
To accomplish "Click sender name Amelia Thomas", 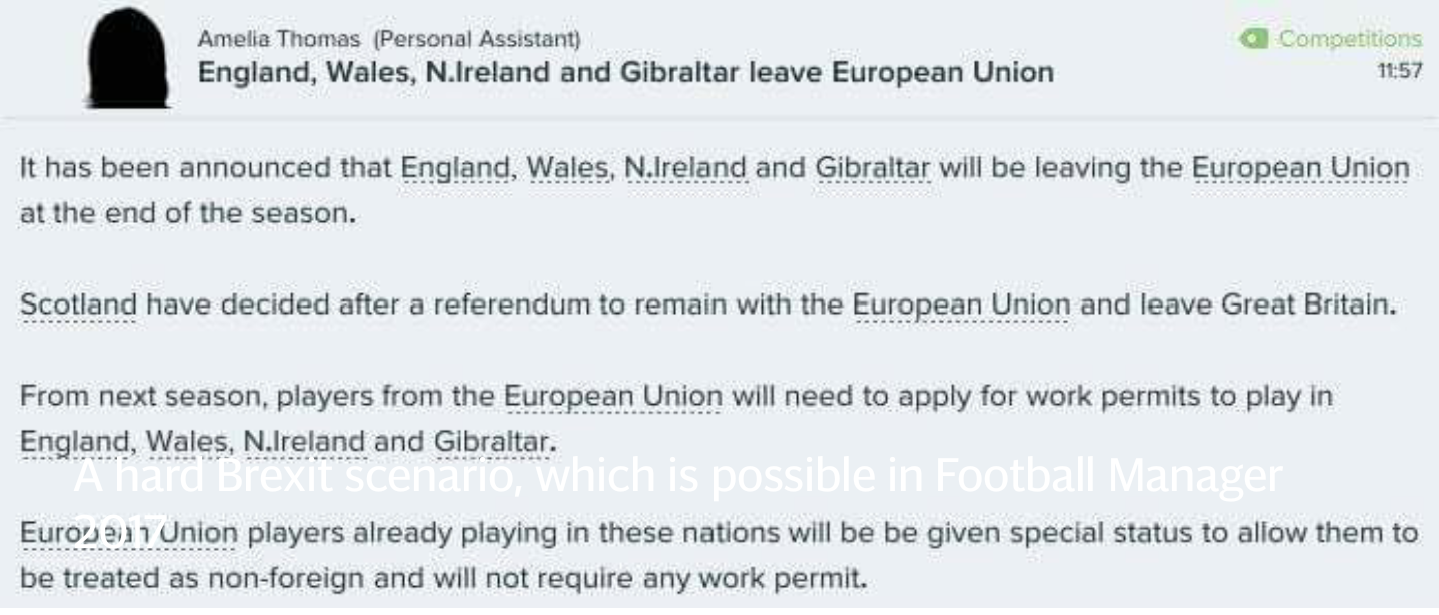I will coord(280,39).
